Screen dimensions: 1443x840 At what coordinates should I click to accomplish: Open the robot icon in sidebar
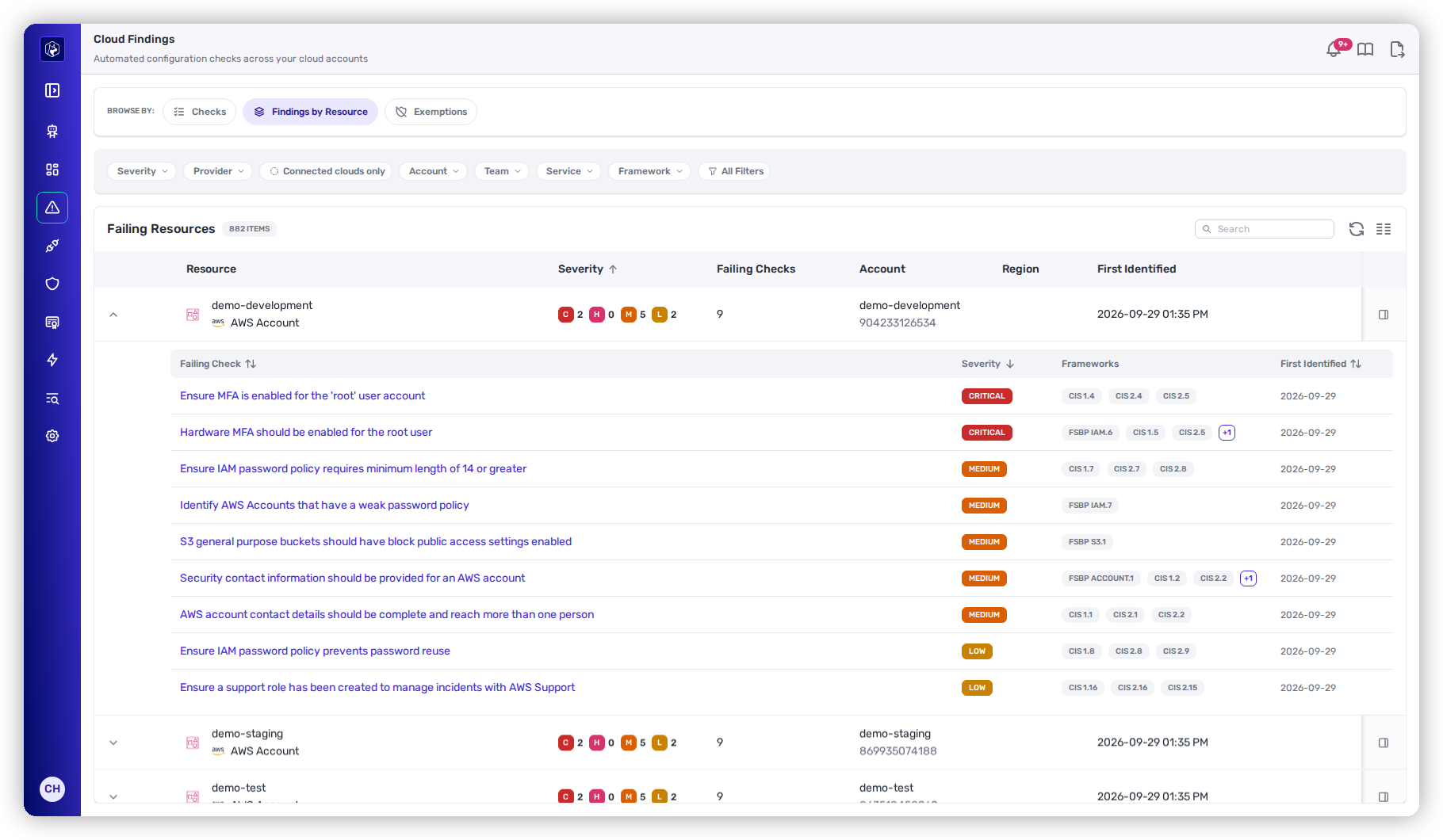tap(52, 132)
